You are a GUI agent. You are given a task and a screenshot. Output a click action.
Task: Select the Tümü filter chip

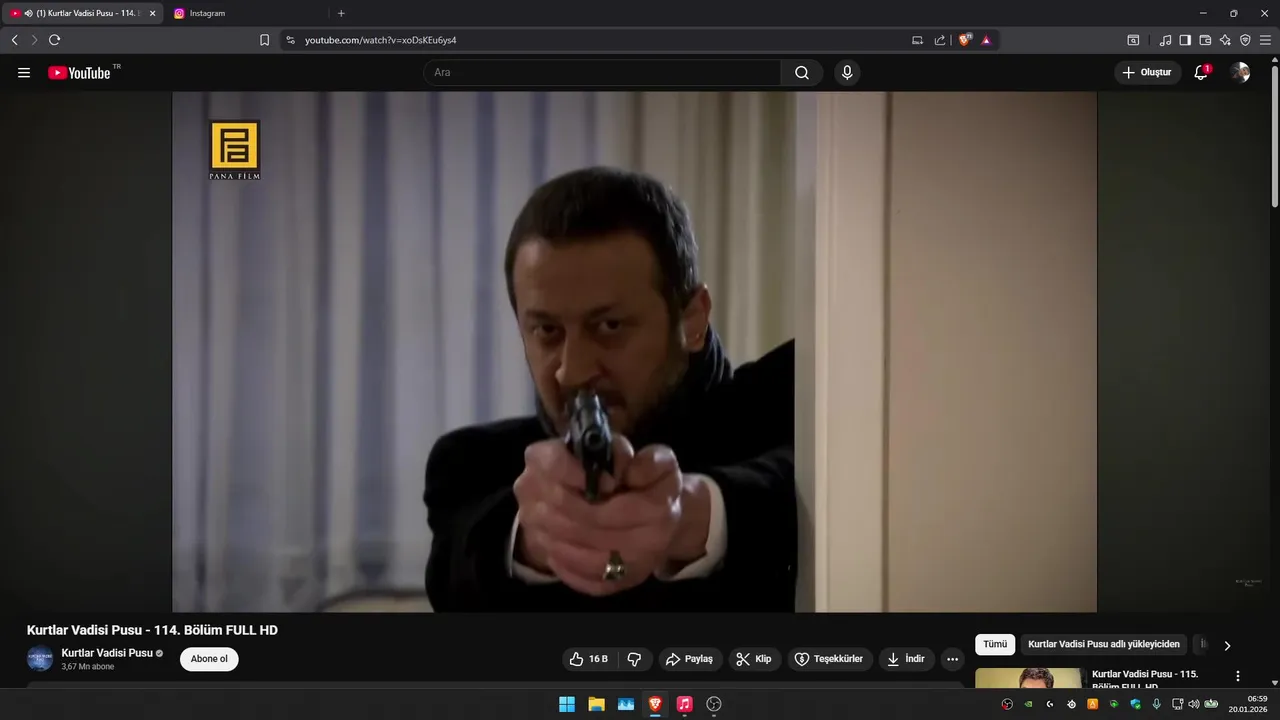click(995, 645)
